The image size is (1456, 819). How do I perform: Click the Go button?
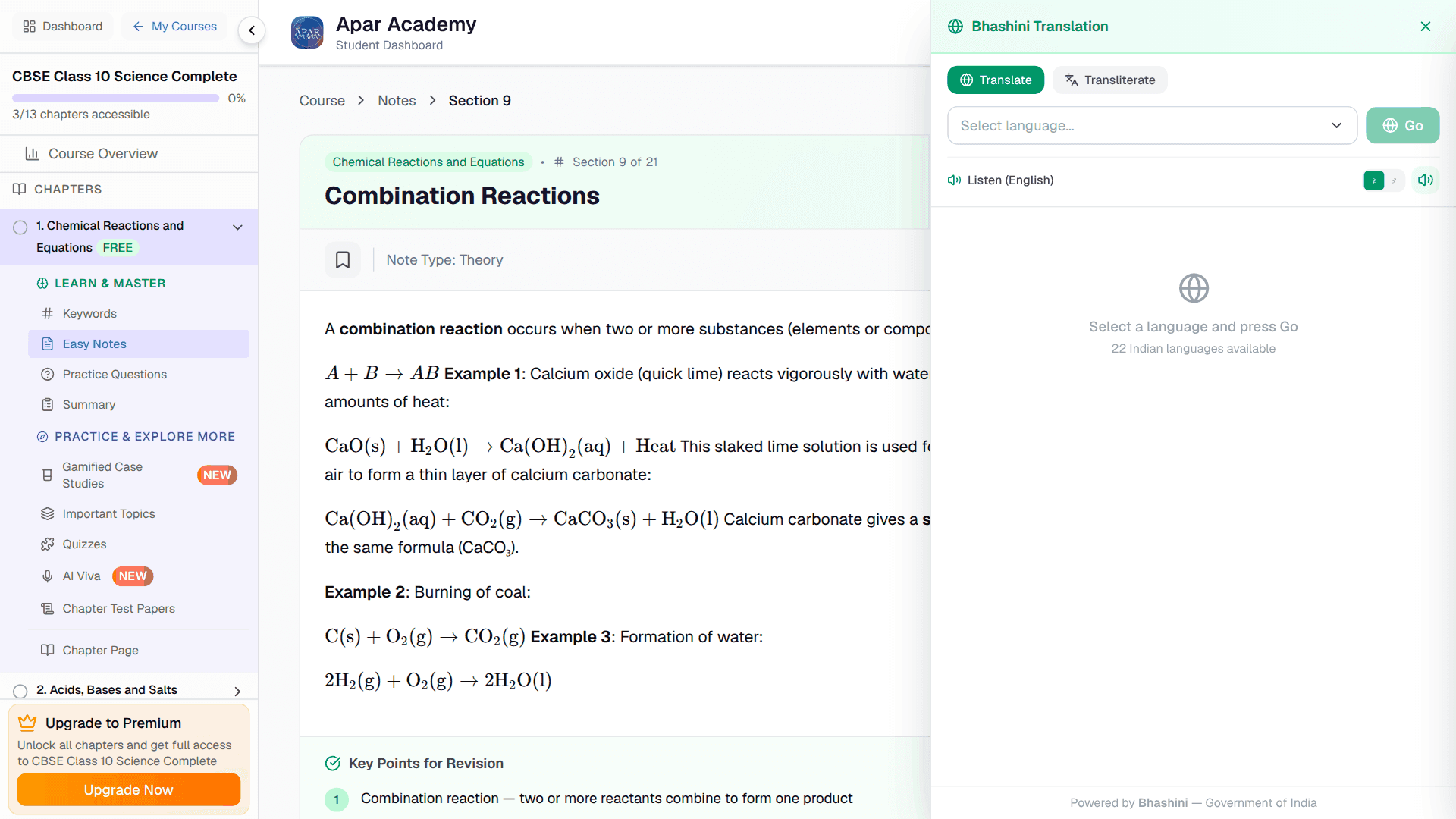(x=1403, y=126)
